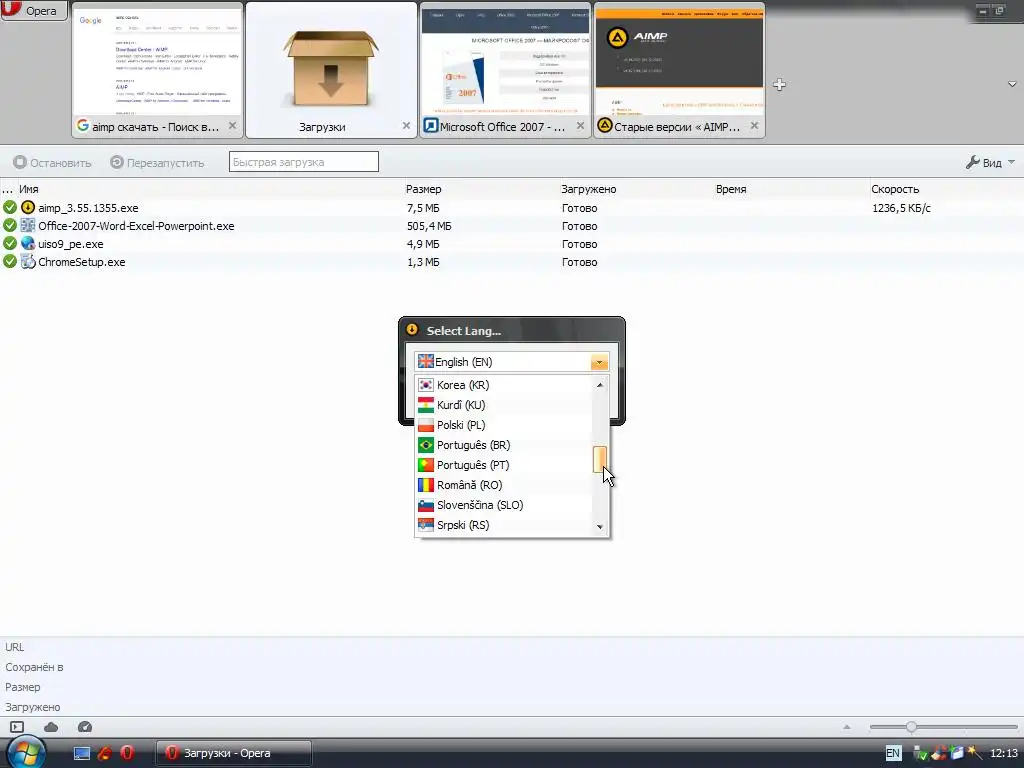Sort downloads by Имя column

click(x=29, y=189)
